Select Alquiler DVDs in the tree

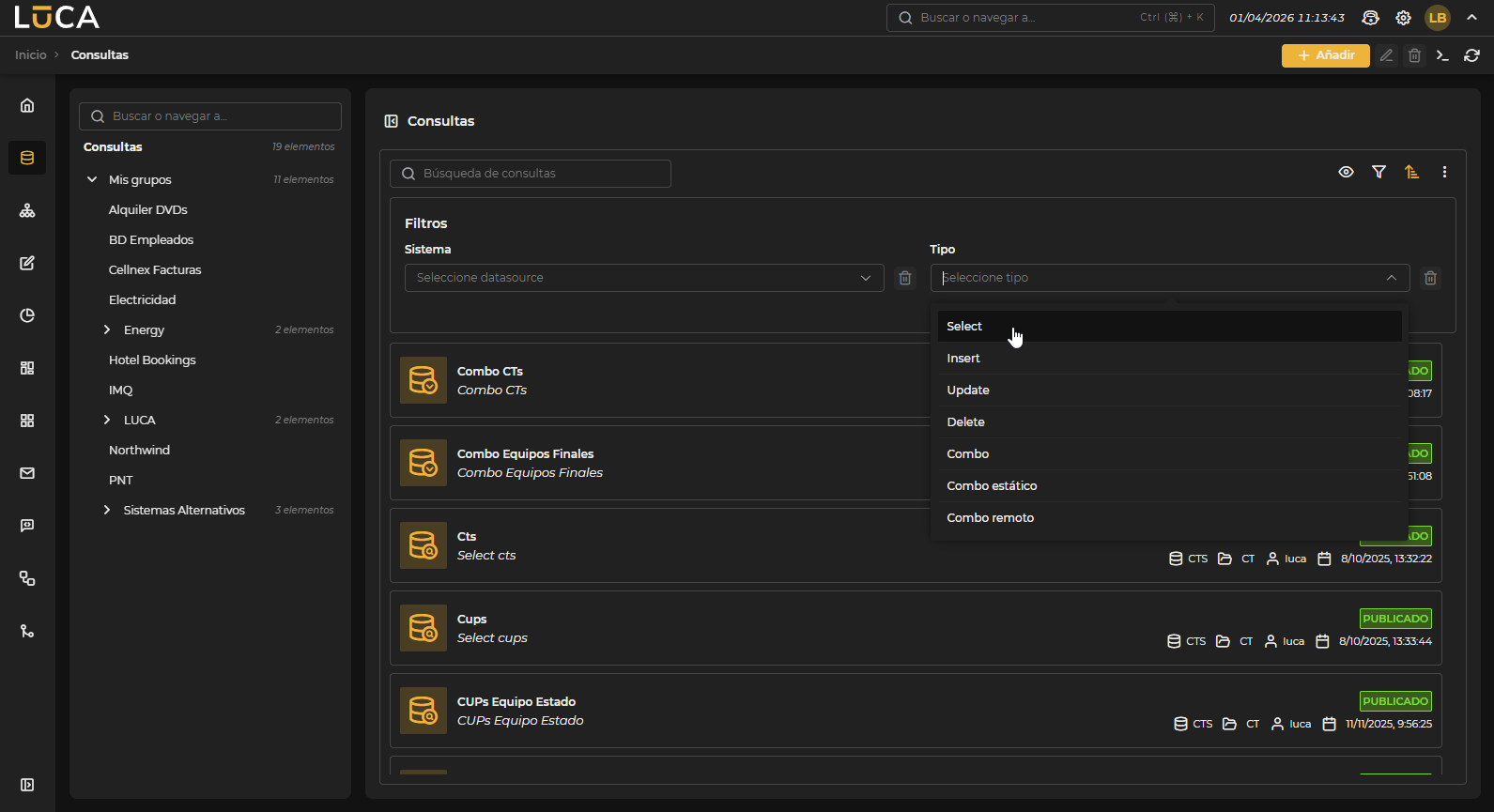click(x=148, y=209)
